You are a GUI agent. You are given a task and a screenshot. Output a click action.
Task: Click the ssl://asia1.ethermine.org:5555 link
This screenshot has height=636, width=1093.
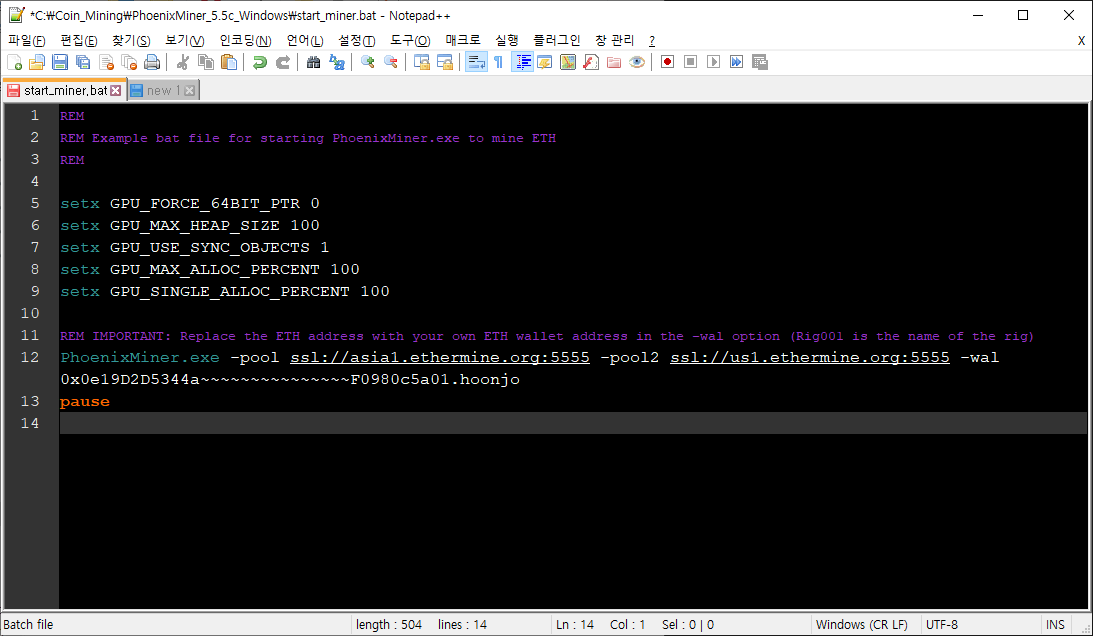coord(440,358)
